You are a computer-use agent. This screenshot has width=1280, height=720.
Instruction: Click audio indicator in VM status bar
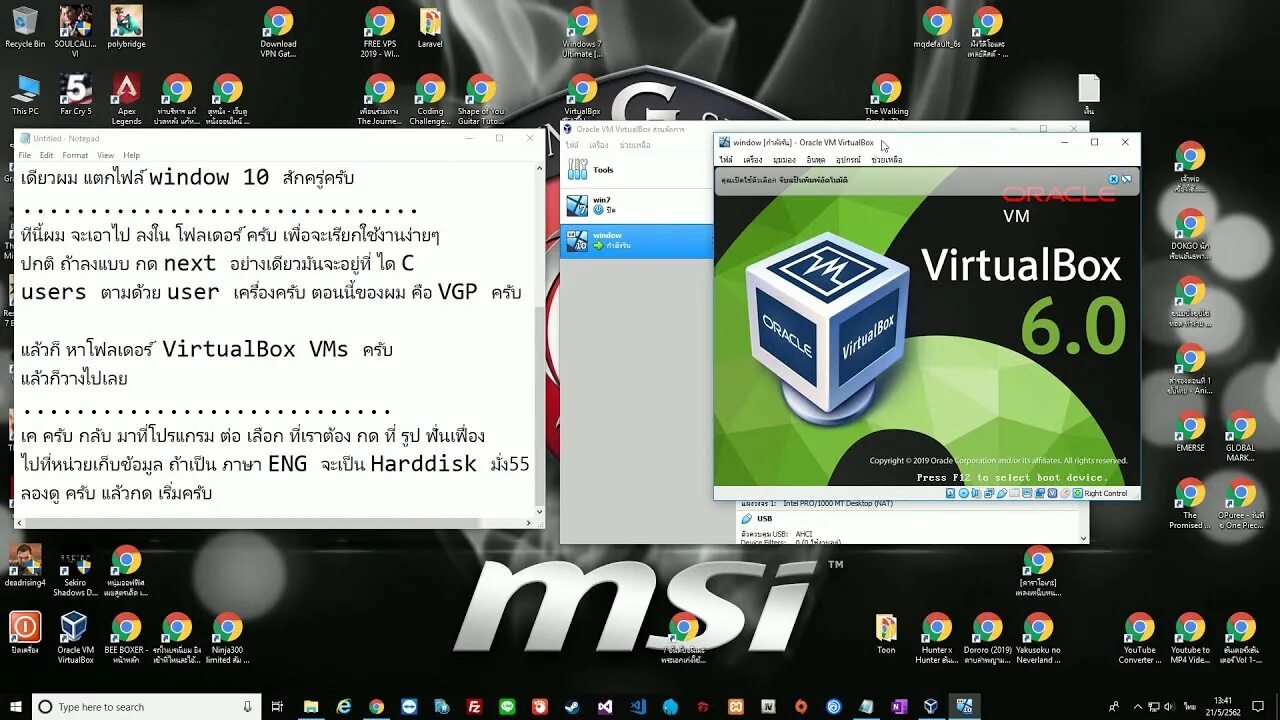(x=976, y=493)
